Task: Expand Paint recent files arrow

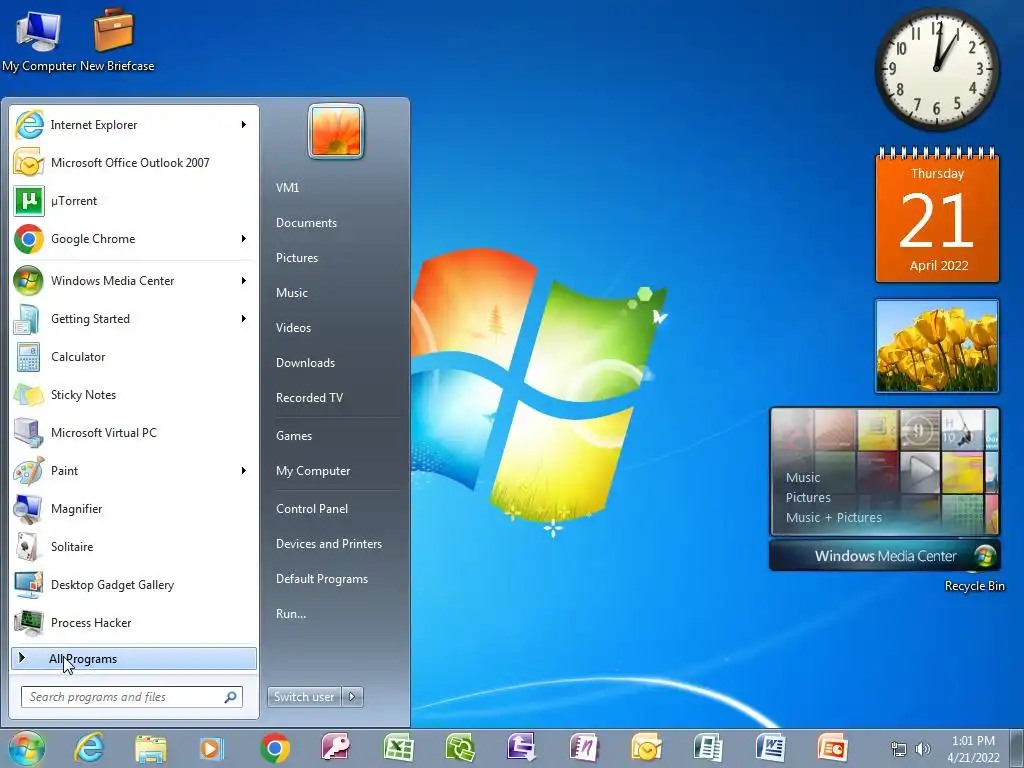Action: coord(244,471)
